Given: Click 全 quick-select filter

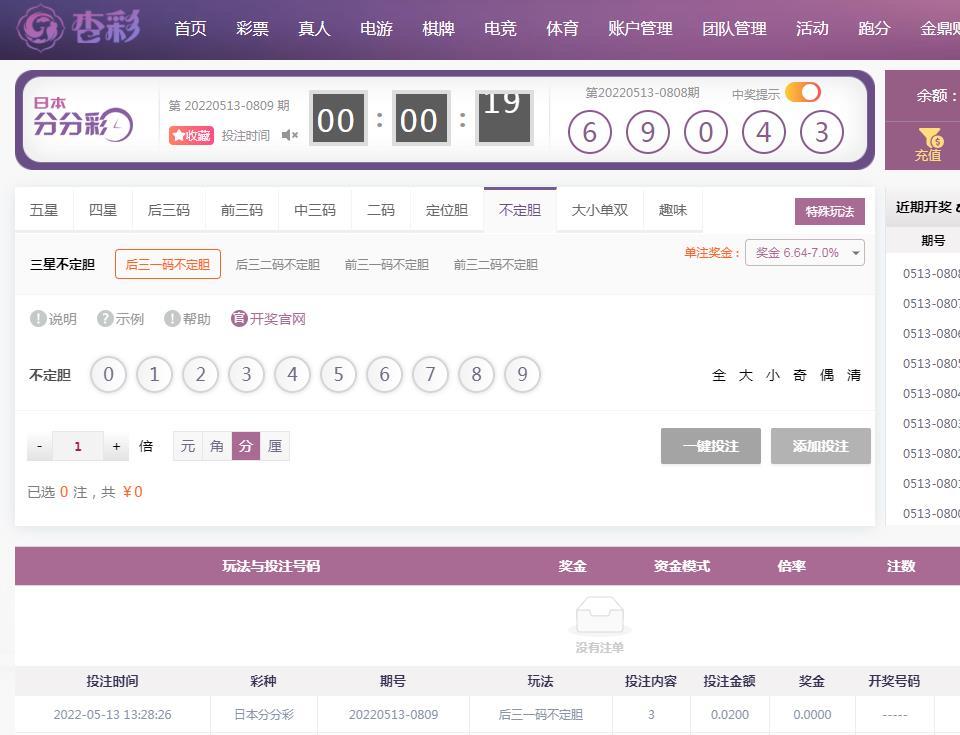Looking at the screenshot, I should coord(719,375).
